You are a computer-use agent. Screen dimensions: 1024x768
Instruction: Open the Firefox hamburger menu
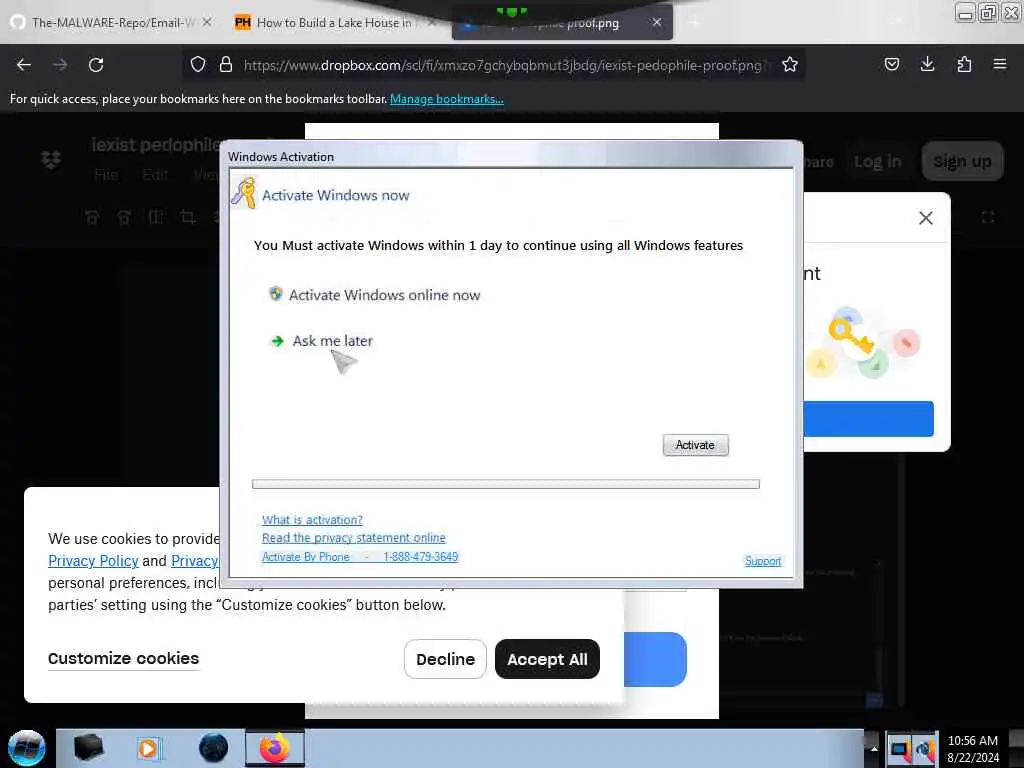click(x=1000, y=64)
